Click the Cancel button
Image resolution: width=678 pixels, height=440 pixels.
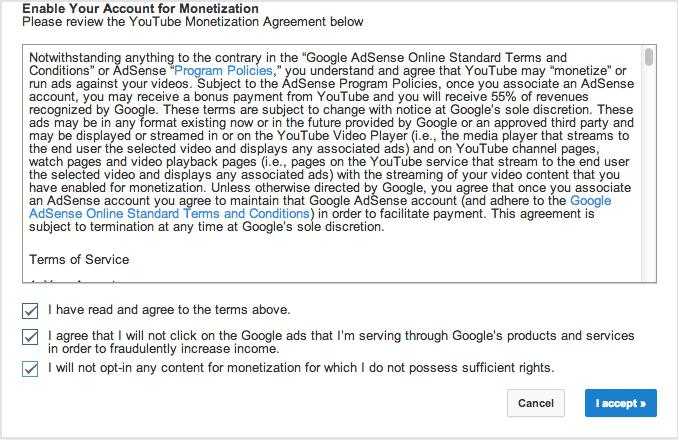click(536, 403)
